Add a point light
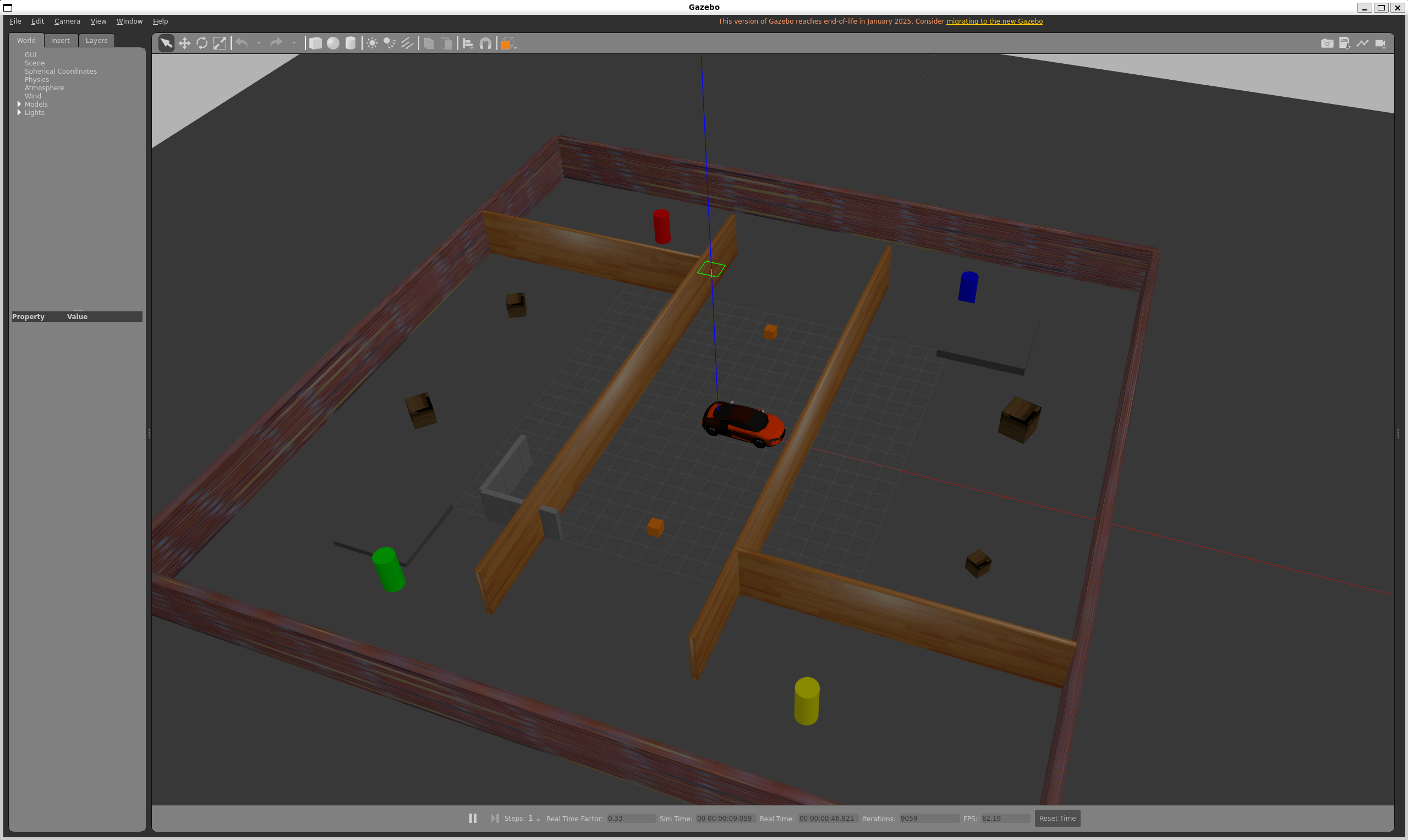Image resolution: width=1408 pixels, height=840 pixels. pos(372,43)
